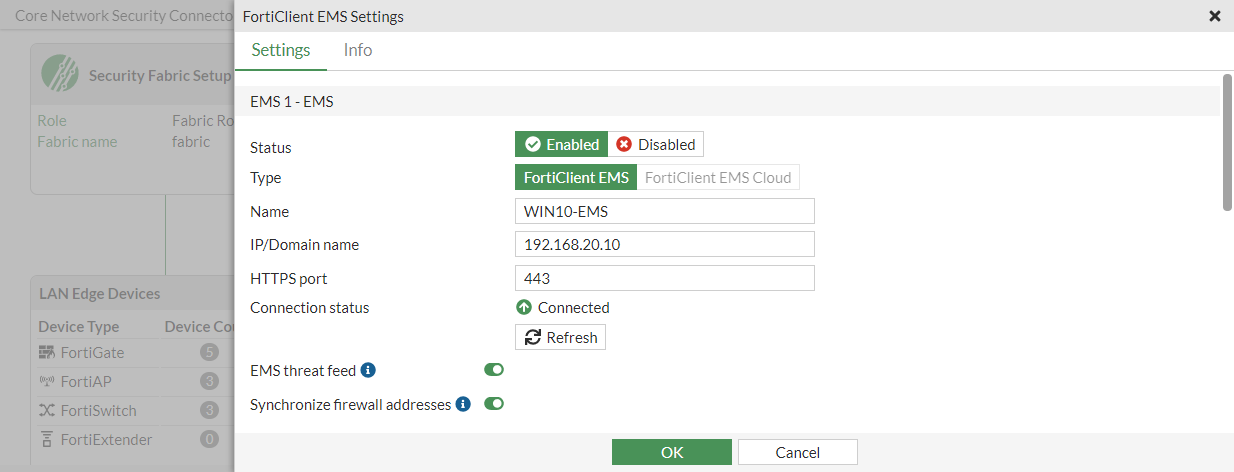Click the green Connected status icon
The width and height of the screenshot is (1234, 472).
coord(524,308)
